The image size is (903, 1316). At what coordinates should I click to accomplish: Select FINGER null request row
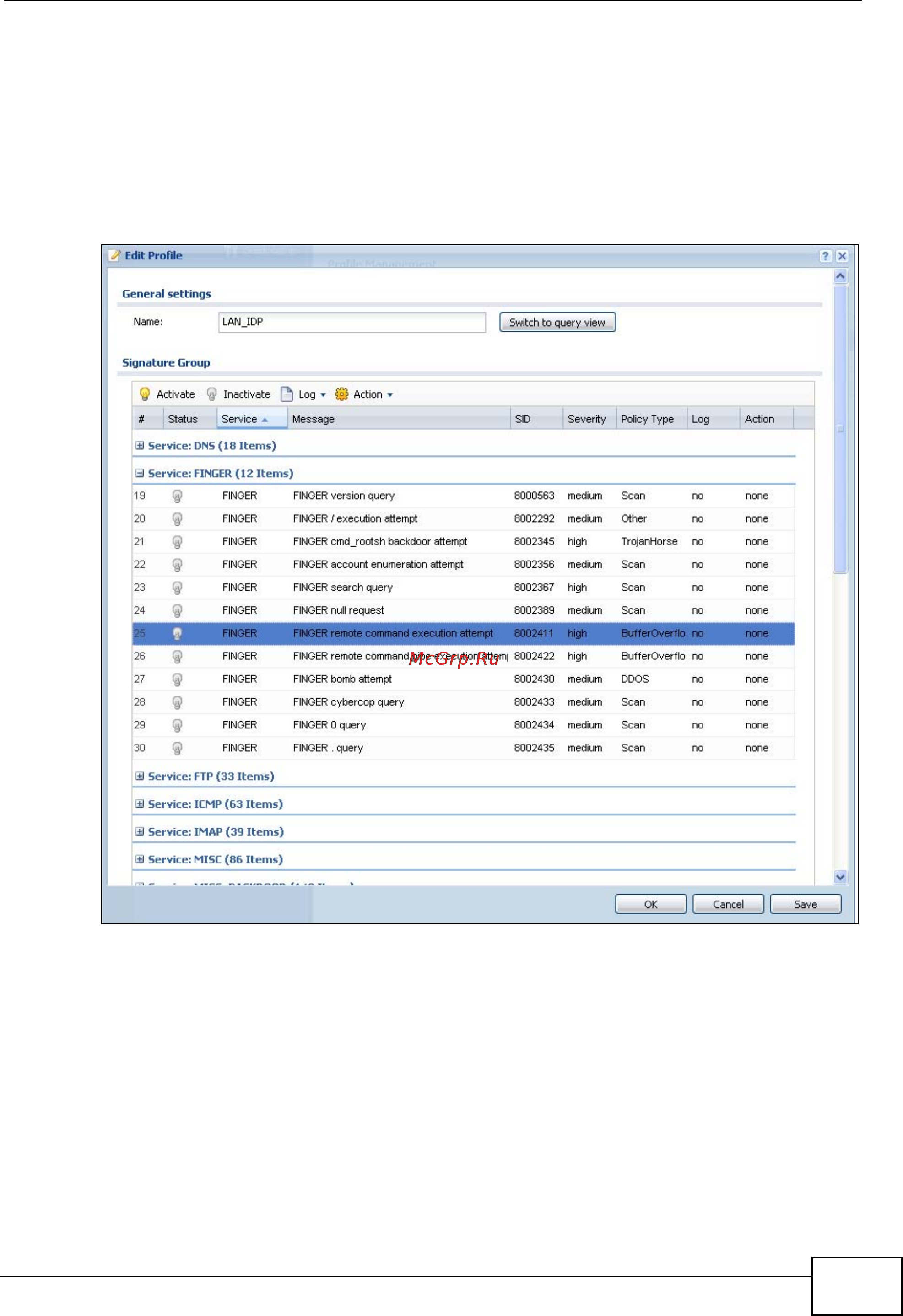pyautogui.click(x=463, y=610)
